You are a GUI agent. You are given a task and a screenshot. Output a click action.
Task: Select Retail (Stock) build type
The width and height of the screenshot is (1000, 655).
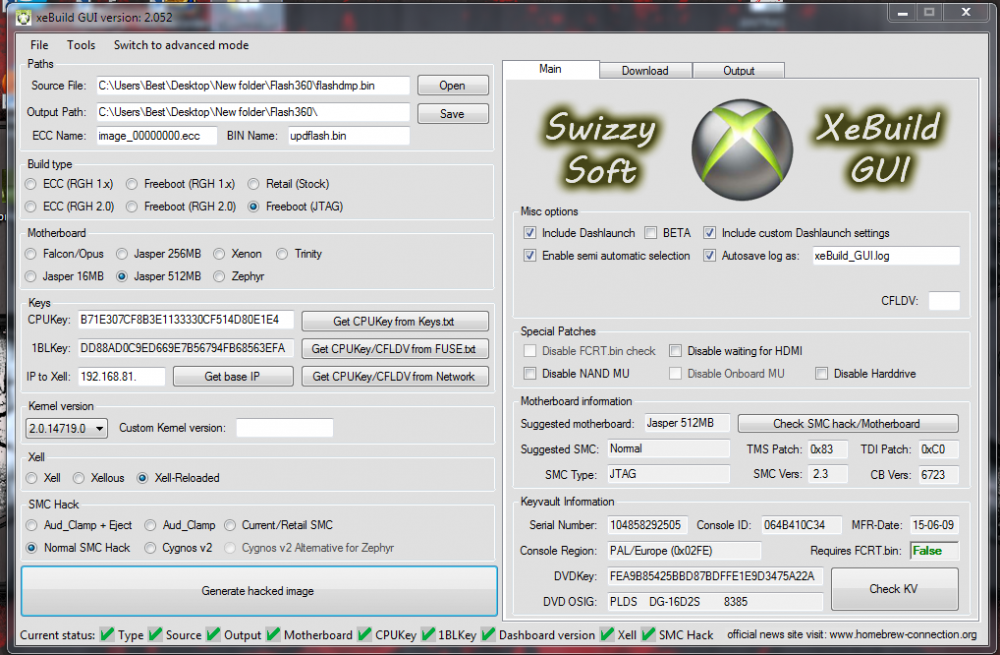(x=289, y=184)
